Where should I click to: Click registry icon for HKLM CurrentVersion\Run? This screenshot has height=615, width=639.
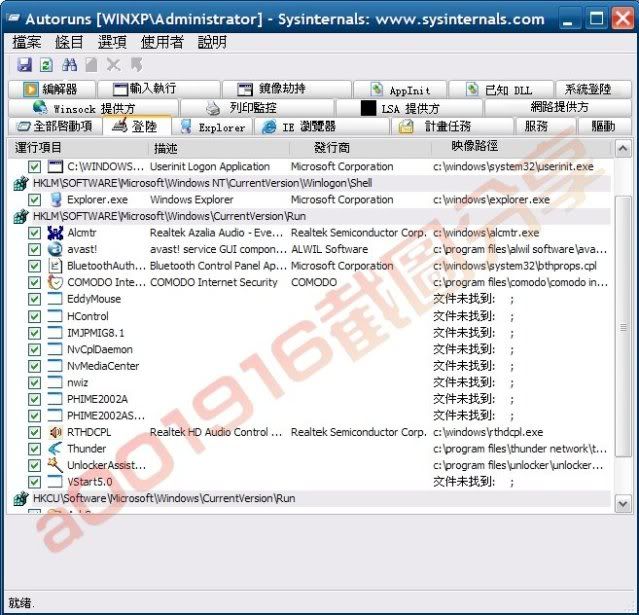click(21, 216)
